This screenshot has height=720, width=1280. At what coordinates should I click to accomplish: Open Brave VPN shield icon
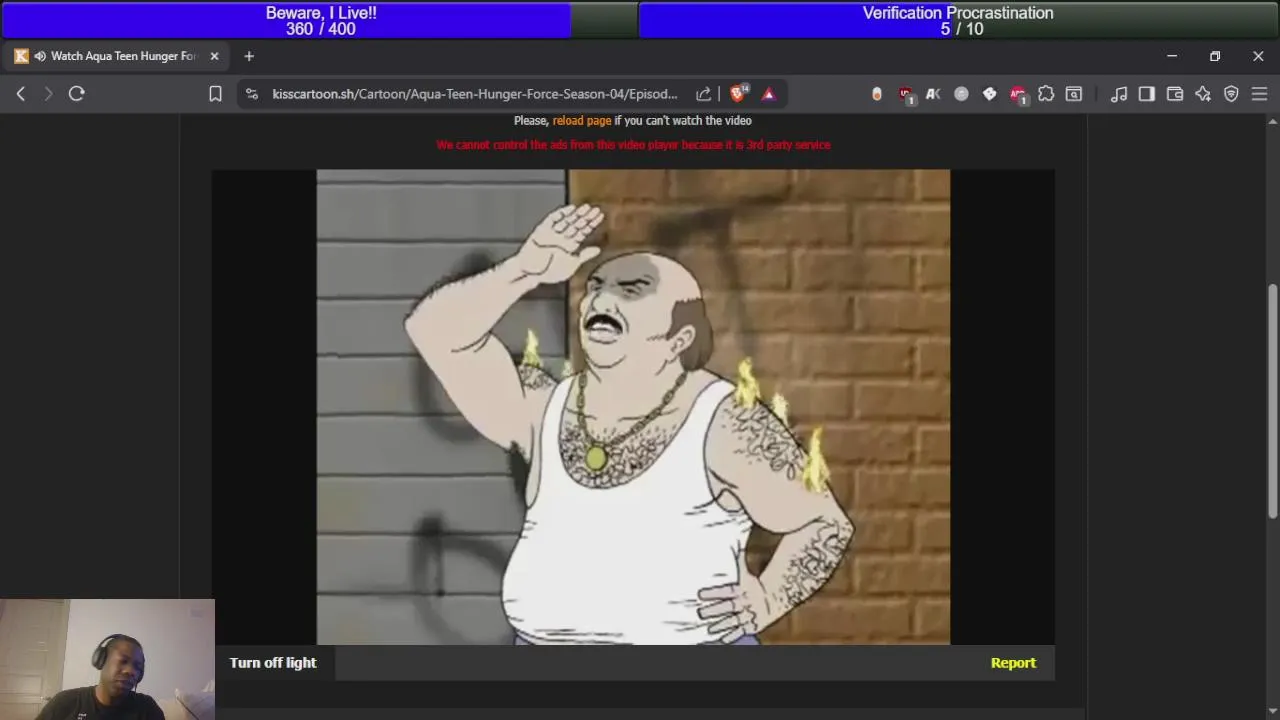[1231, 94]
